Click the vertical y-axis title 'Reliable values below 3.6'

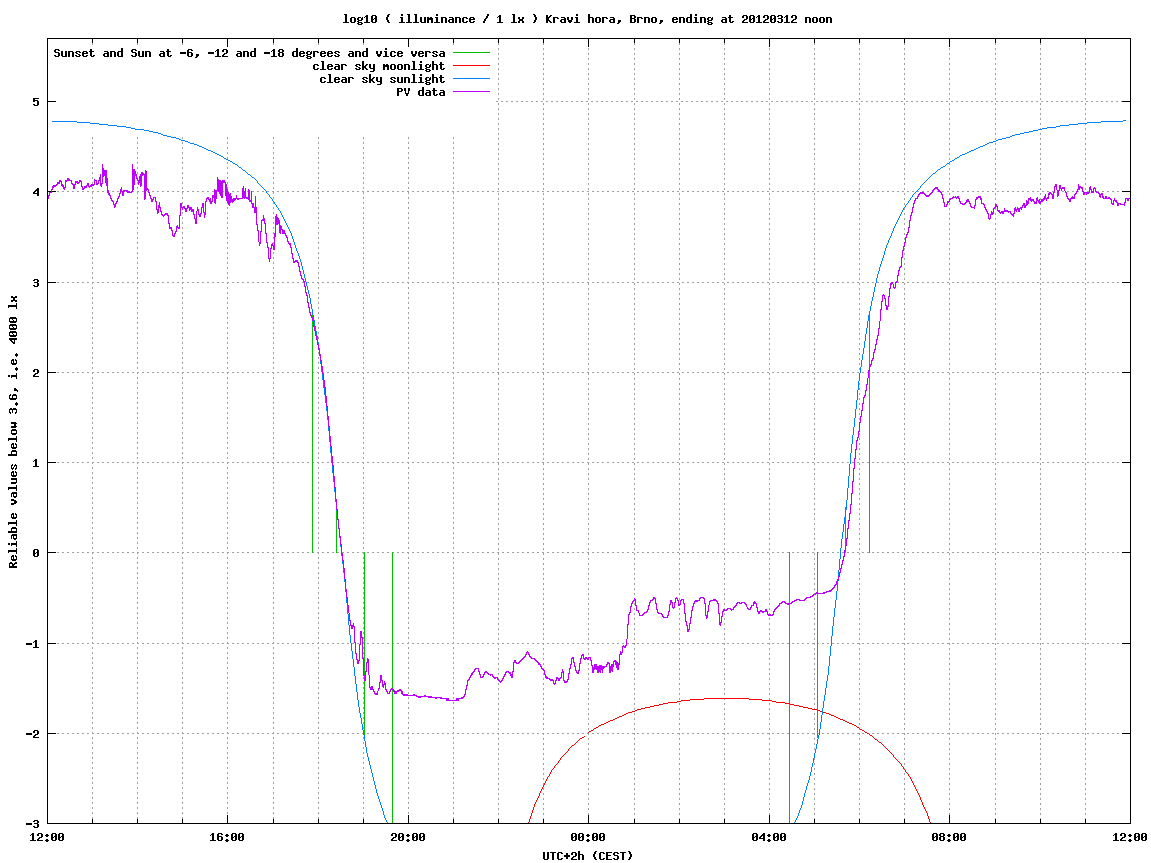[x=13, y=432]
